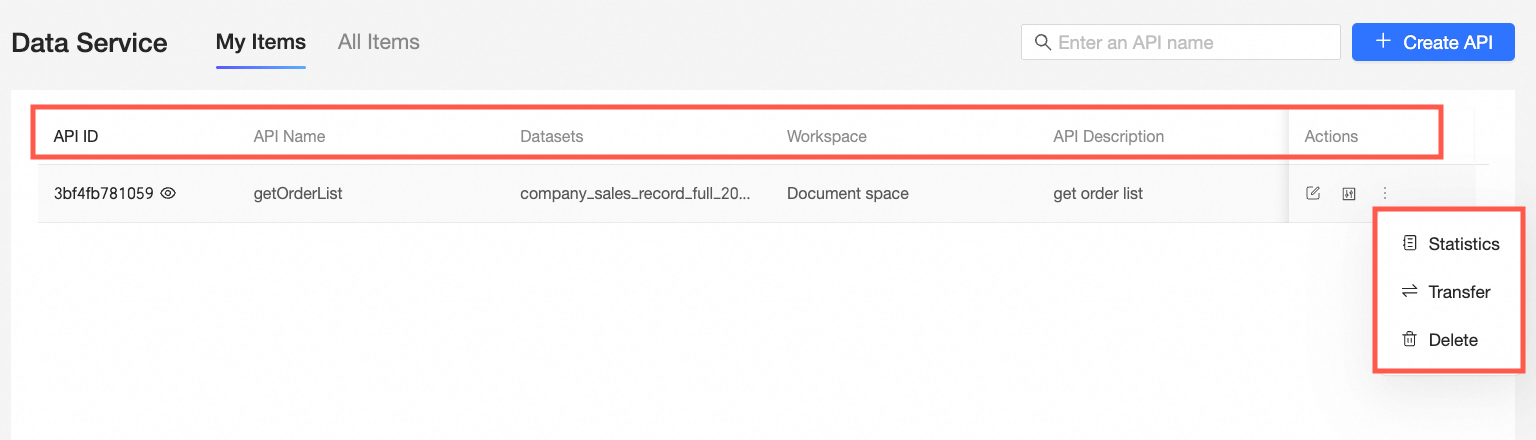
Task: Click the getOrderList API name
Action: (298, 194)
